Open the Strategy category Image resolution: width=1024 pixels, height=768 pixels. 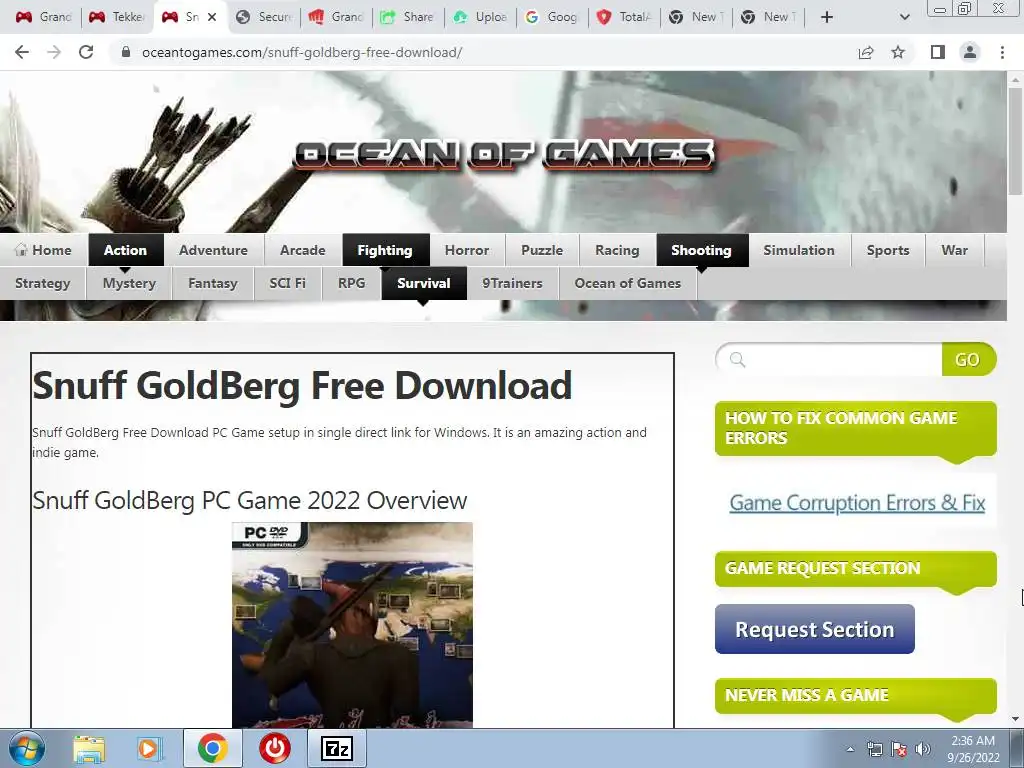[42, 283]
